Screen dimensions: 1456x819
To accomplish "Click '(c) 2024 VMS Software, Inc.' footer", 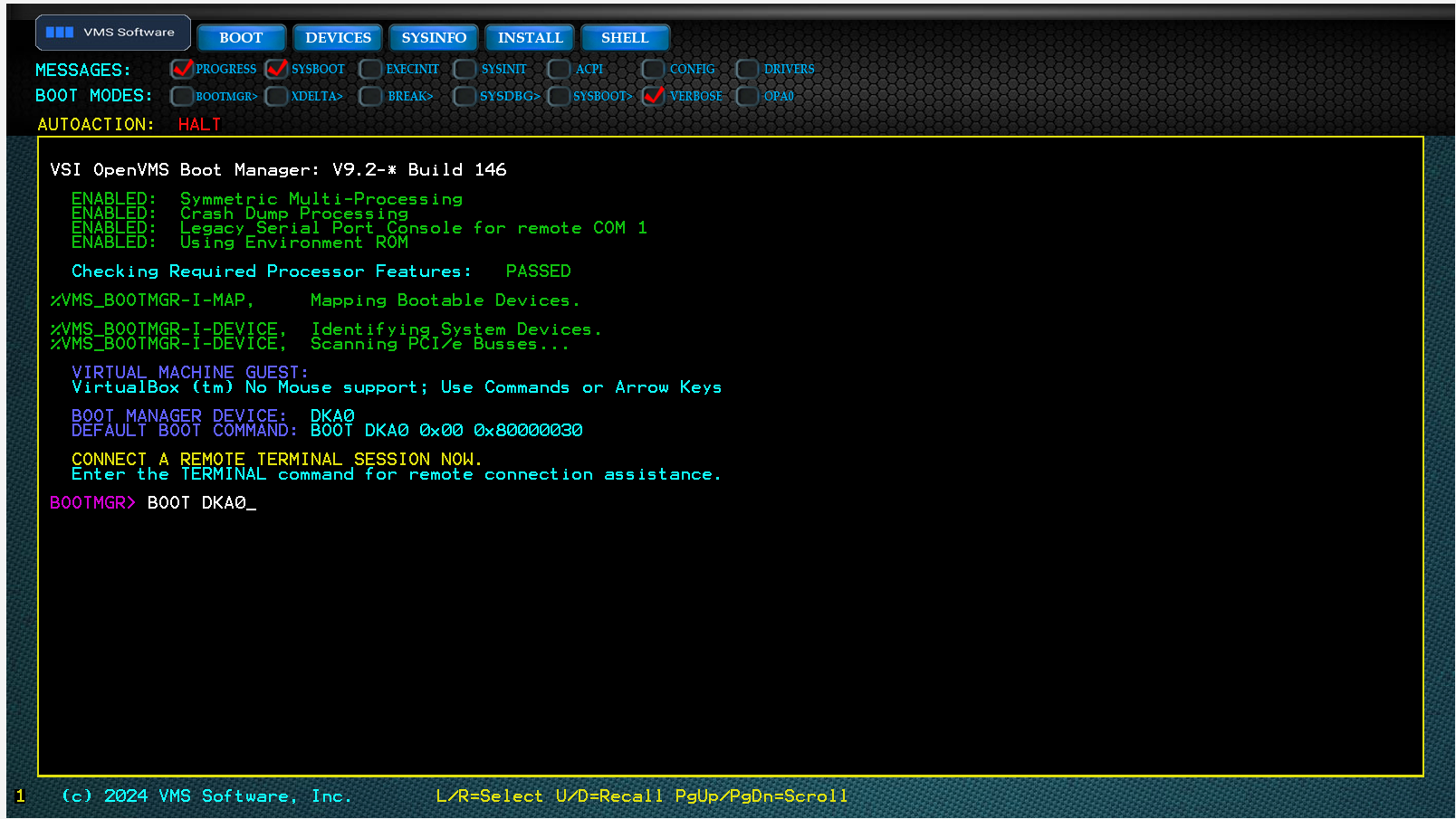I will [206, 796].
